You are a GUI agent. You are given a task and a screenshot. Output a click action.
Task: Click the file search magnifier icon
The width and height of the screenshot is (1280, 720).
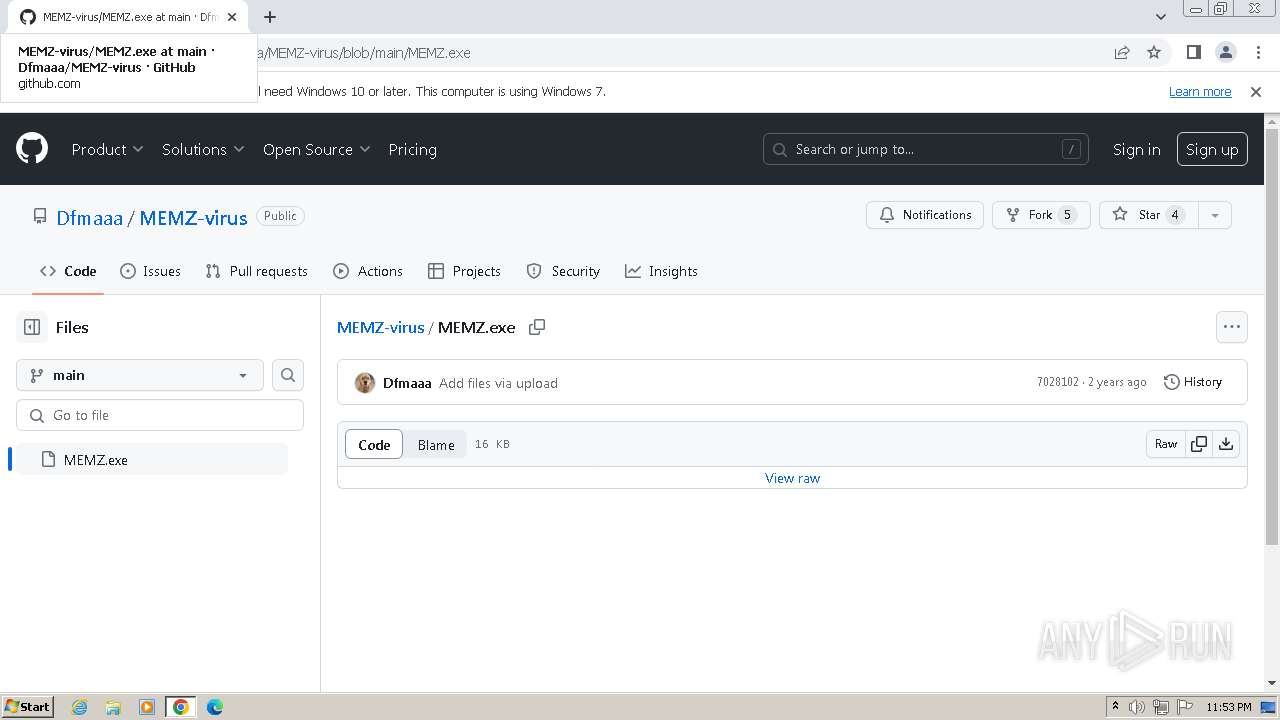(288, 375)
